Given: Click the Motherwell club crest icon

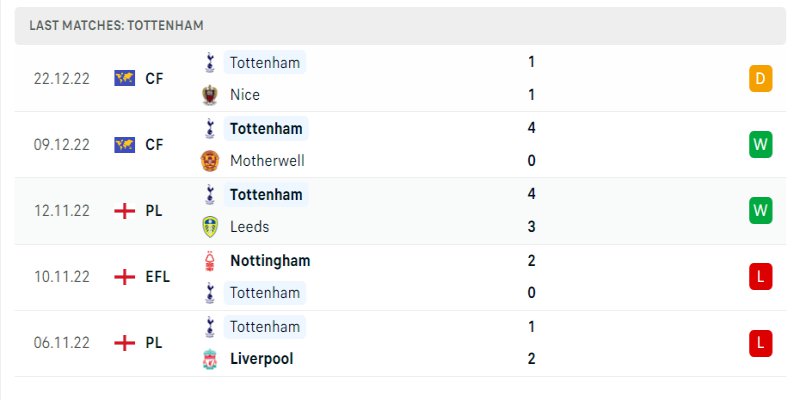Looking at the screenshot, I should pyautogui.click(x=210, y=161).
